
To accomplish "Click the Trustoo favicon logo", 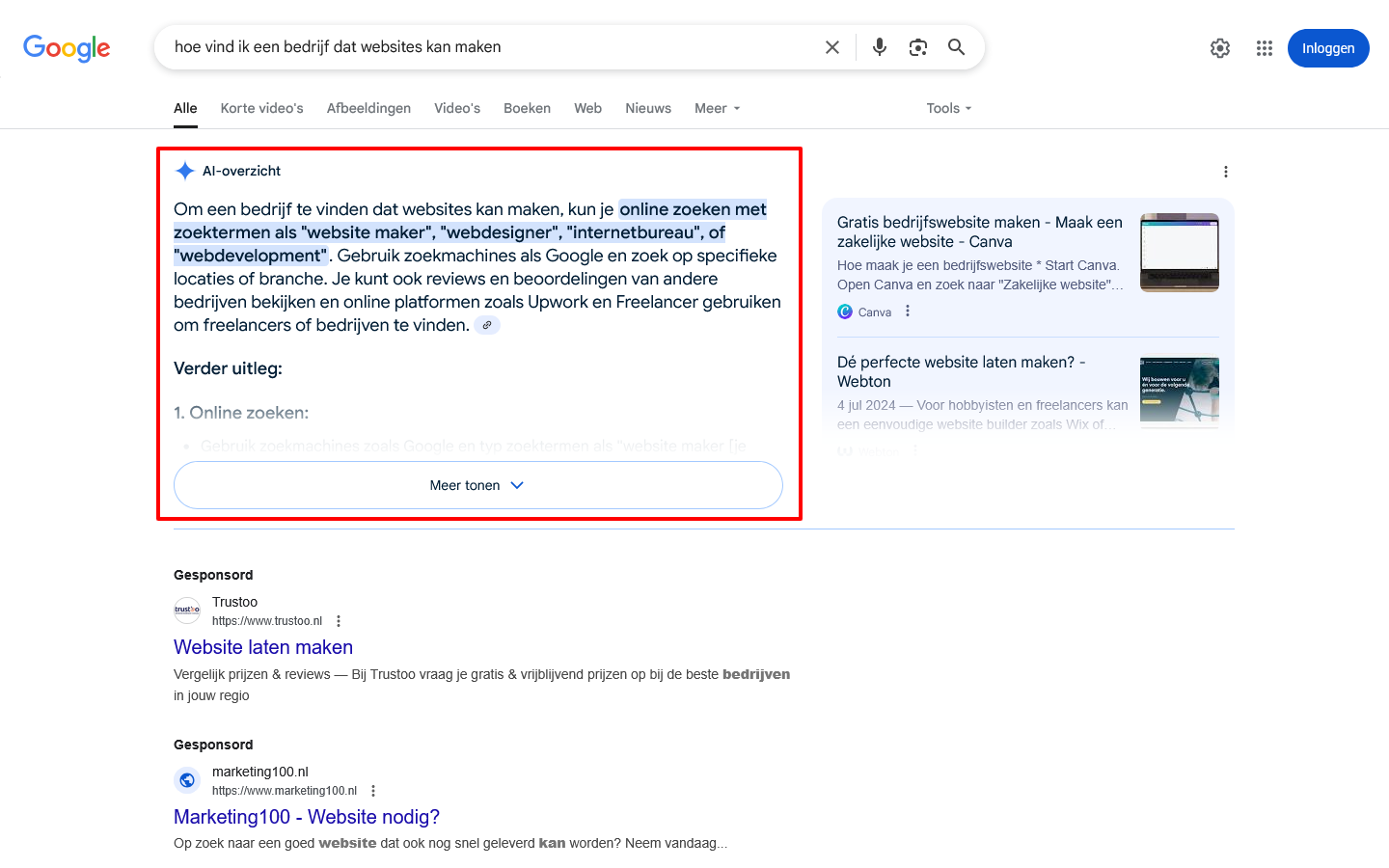I will point(187,610).
